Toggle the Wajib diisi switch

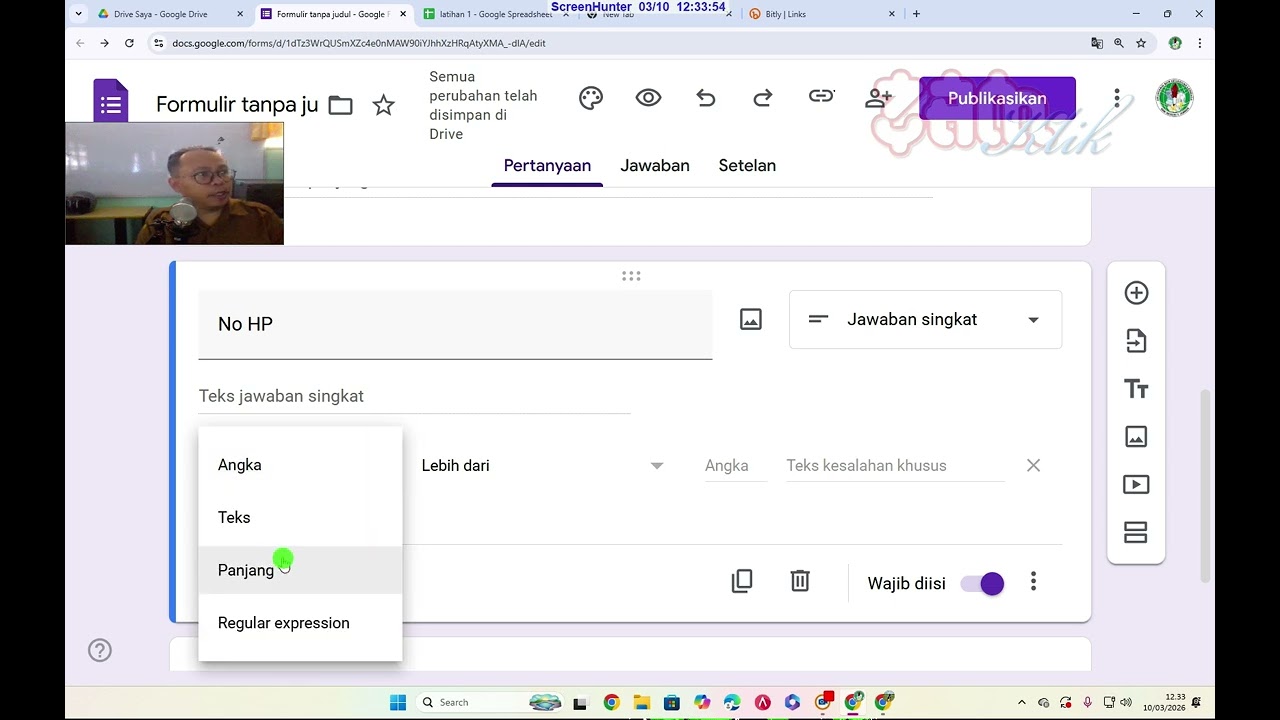coord(982,584)
